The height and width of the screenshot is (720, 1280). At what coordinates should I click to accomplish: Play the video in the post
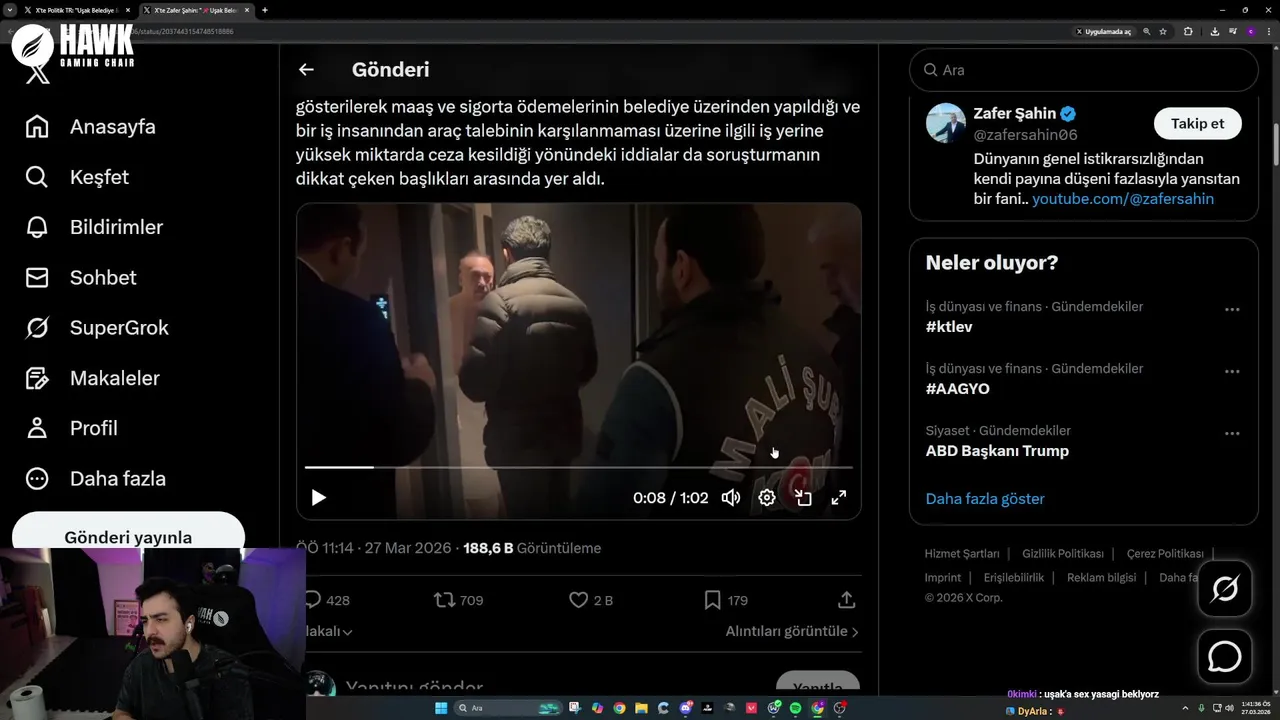318,497
